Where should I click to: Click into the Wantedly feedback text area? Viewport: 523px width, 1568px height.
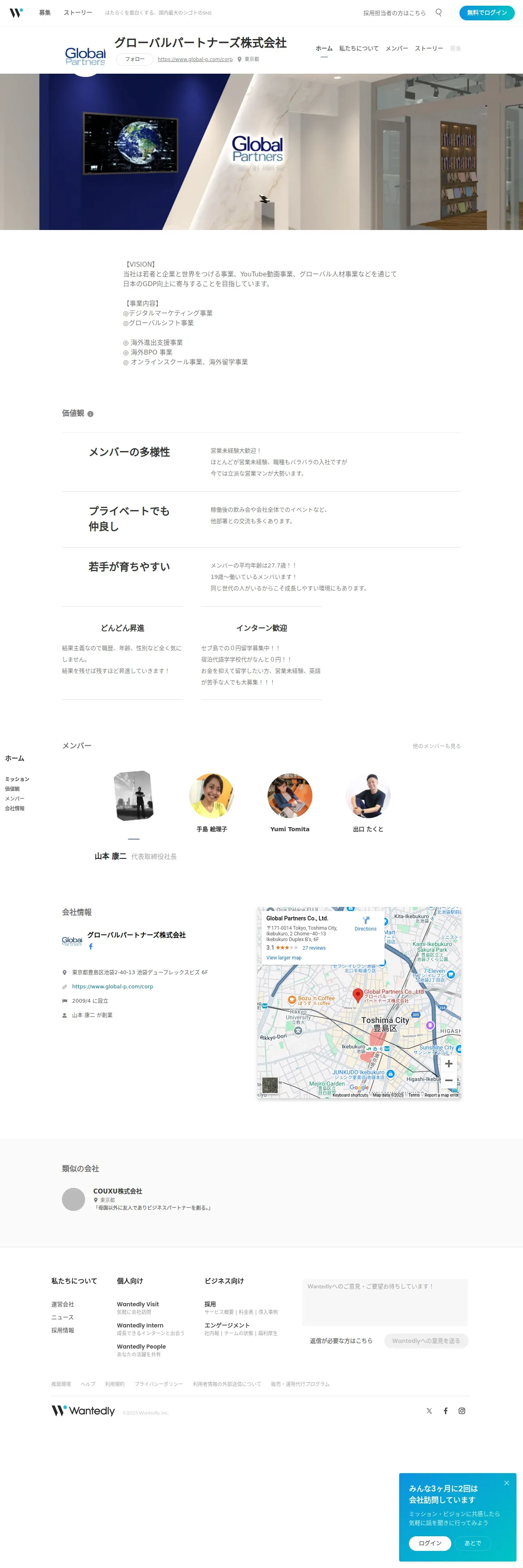(385, 1302)
